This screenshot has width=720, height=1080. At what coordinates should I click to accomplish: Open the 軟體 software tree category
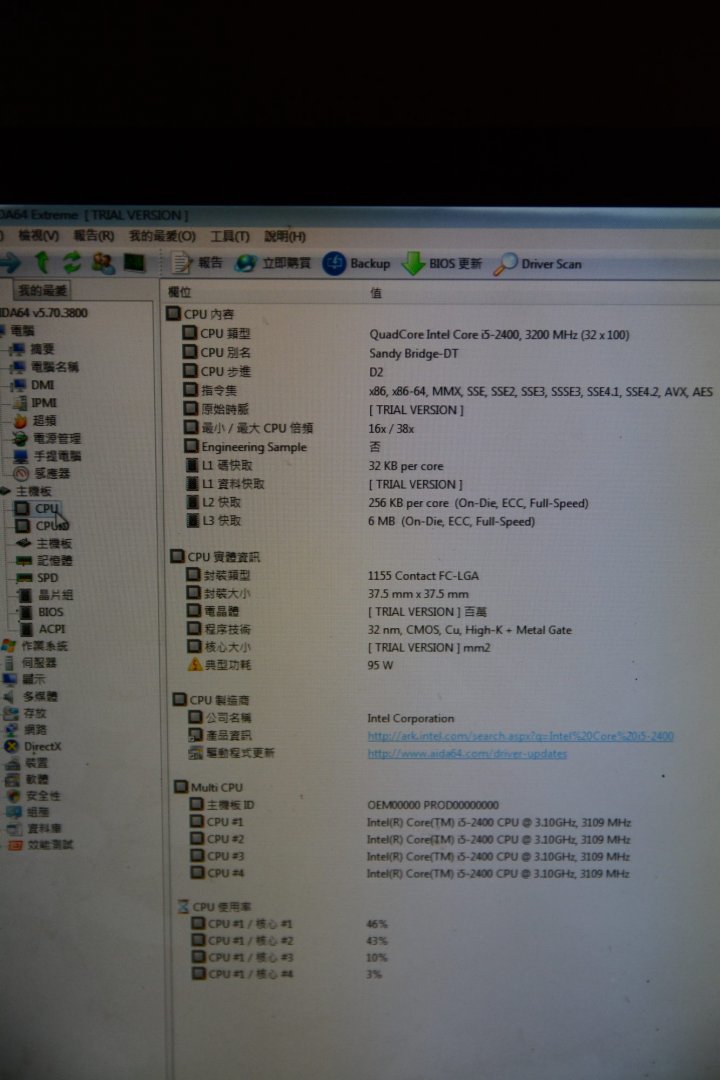[28, 779]
